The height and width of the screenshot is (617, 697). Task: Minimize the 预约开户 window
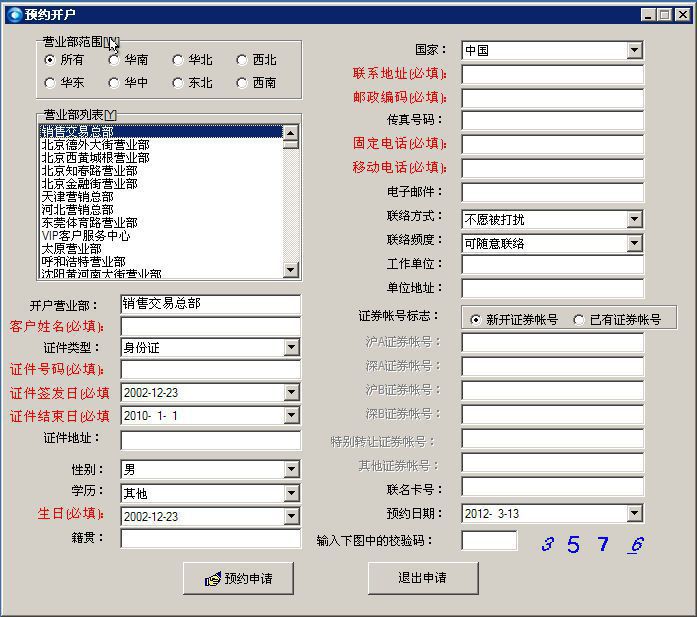pos(649,15)
